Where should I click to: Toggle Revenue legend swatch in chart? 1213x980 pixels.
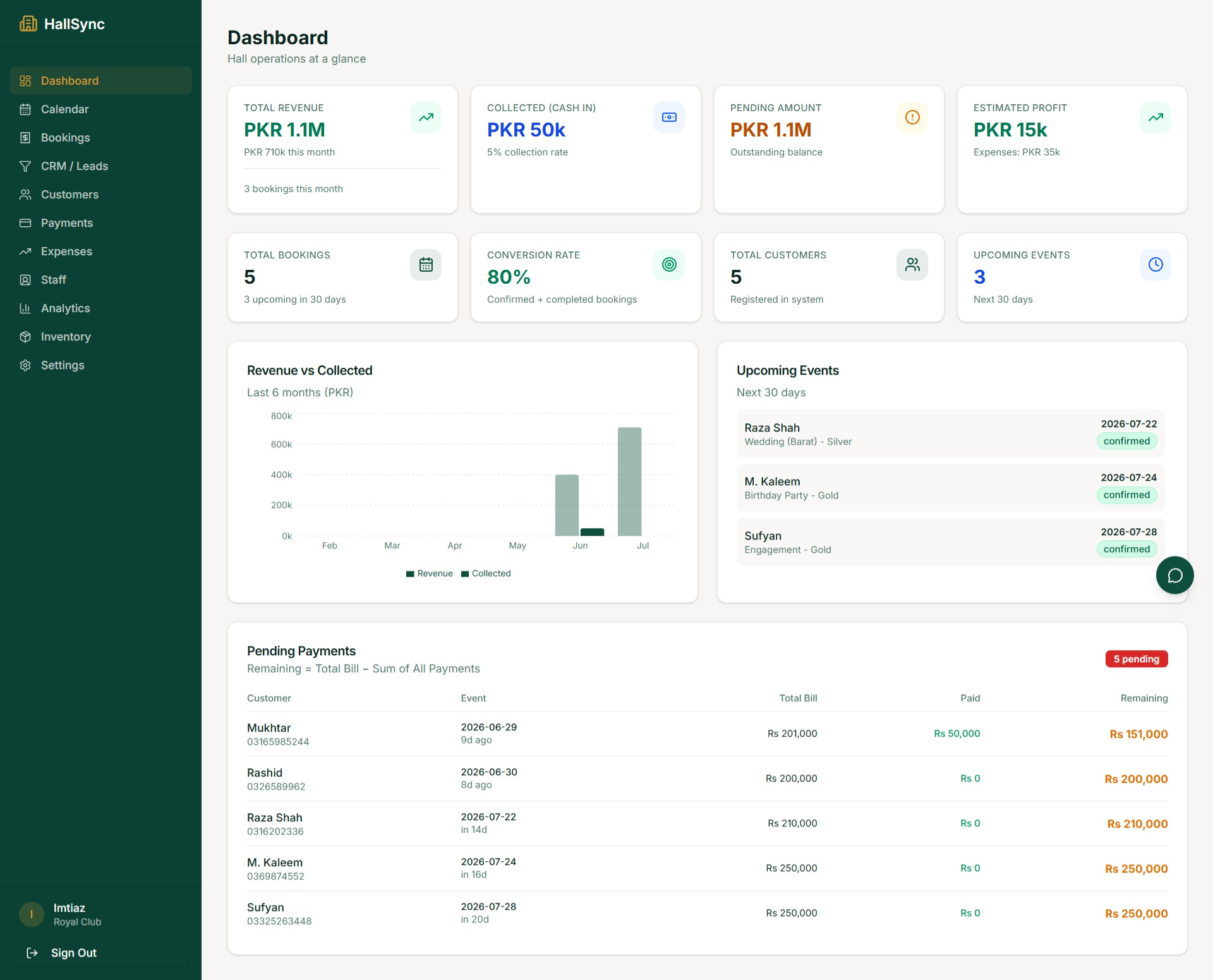point(410,574)
